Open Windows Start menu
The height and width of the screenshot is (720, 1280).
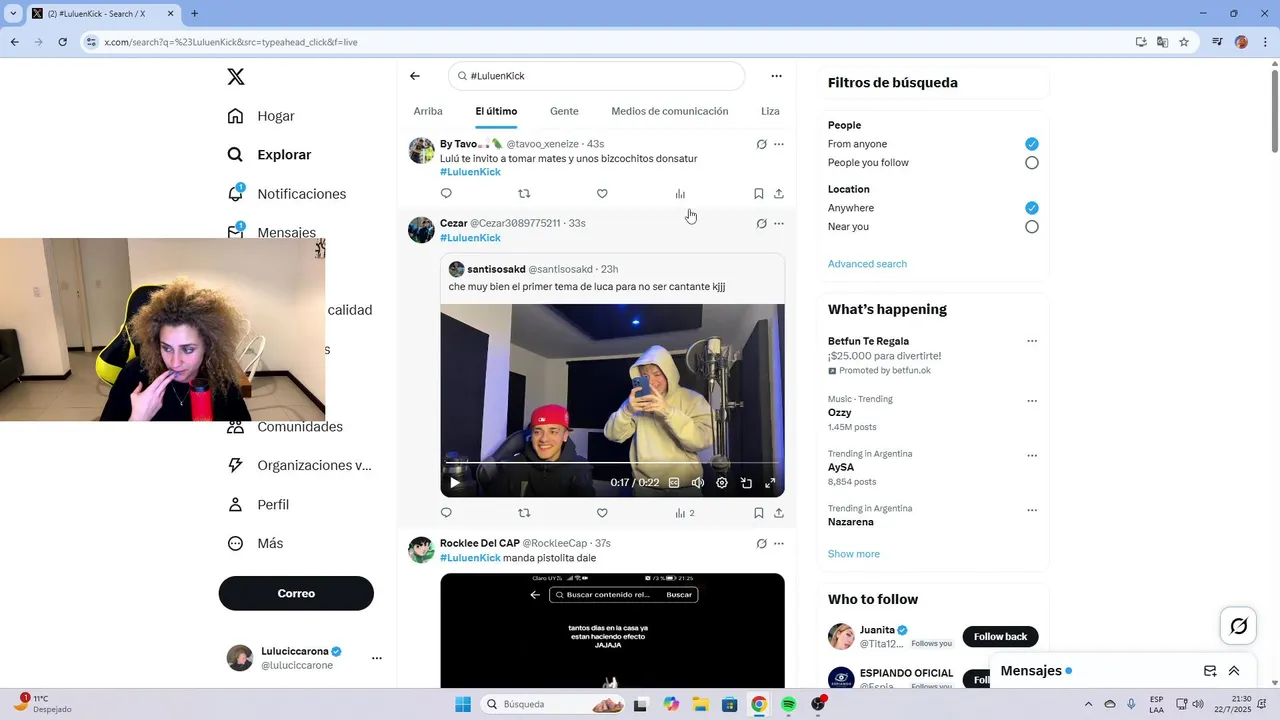463,704
